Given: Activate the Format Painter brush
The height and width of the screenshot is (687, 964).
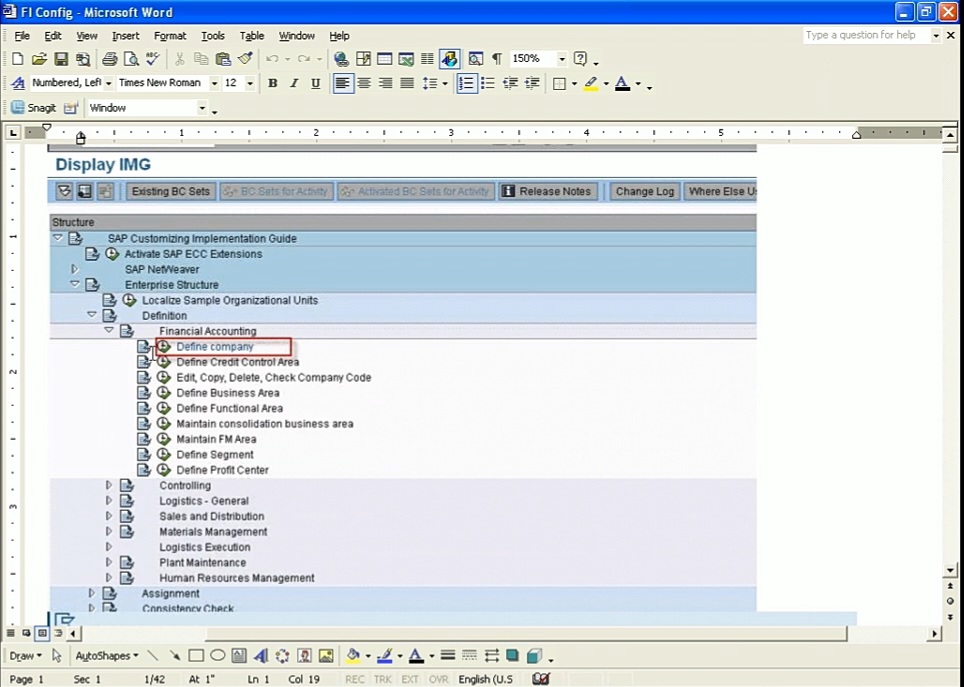Looking at the screenshot, I should click(x=245, y=59).
